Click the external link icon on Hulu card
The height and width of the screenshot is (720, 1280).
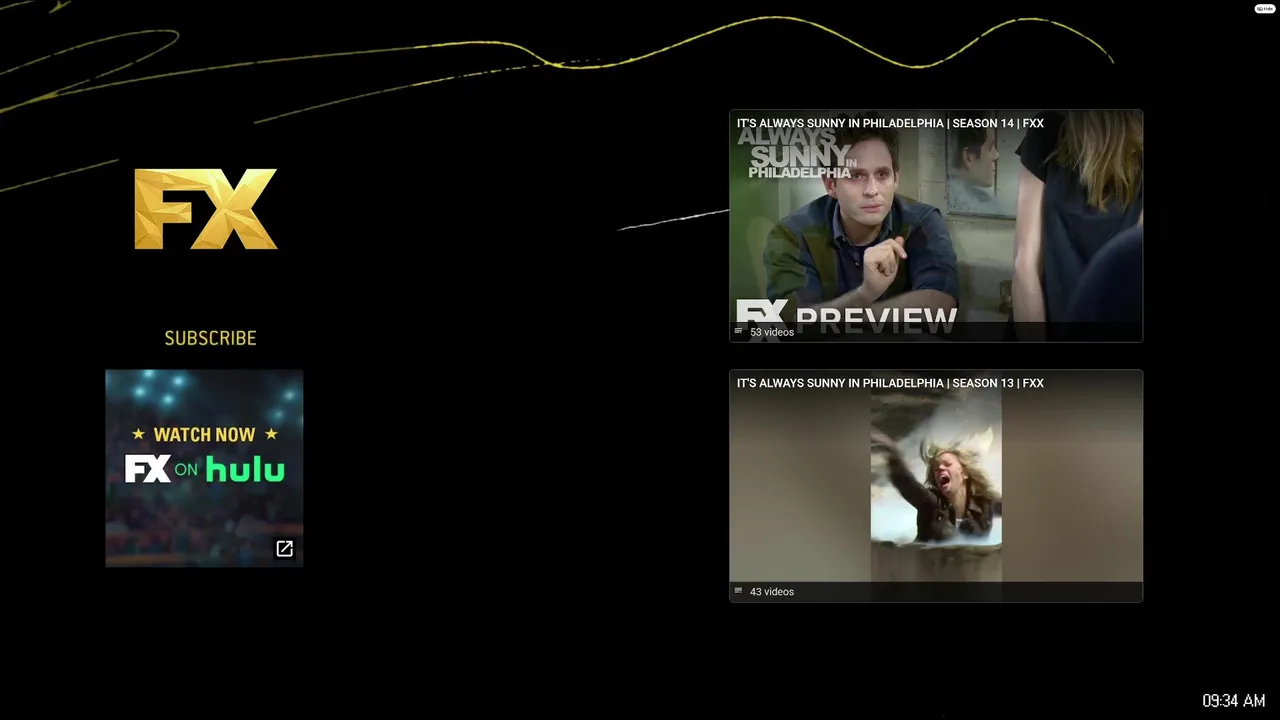click(284, 548)
